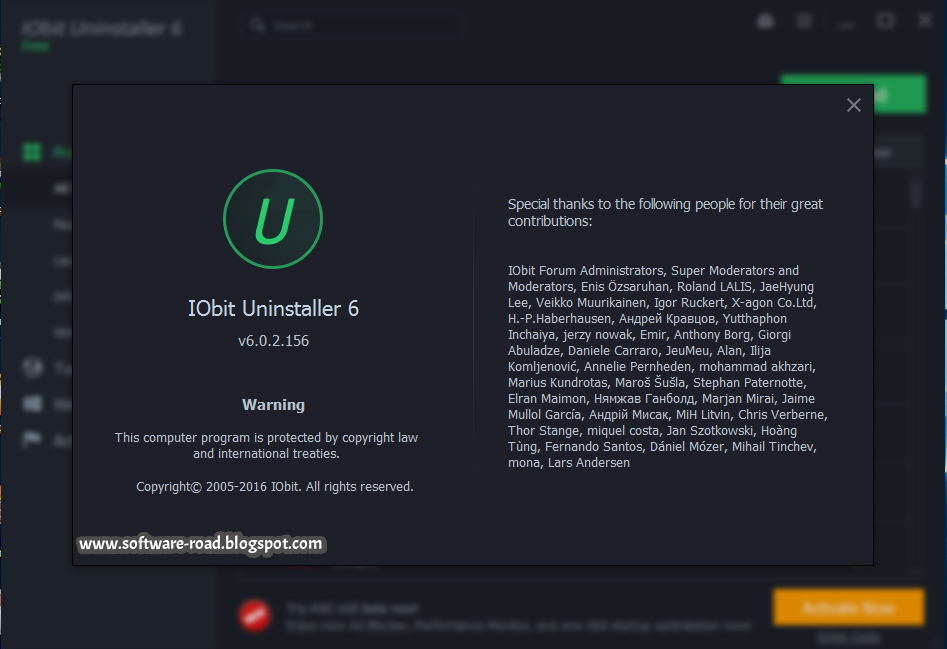947x649 pixels.
Task: Click the vertical scrollbar on the program list
Action: [916, 192]
